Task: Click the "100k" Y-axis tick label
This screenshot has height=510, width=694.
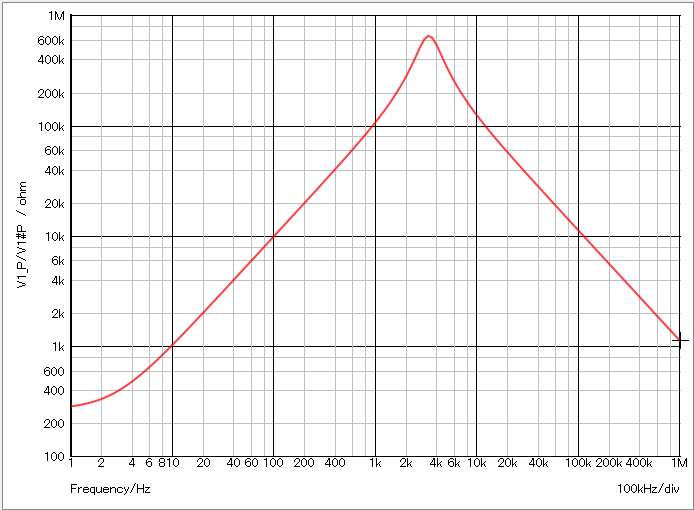Action: [x=51, y=127]
